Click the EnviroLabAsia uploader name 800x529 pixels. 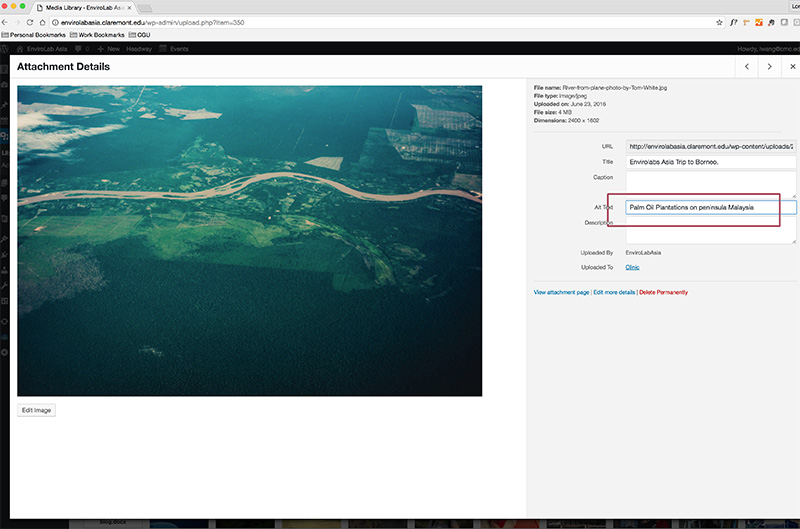point(643,253)
